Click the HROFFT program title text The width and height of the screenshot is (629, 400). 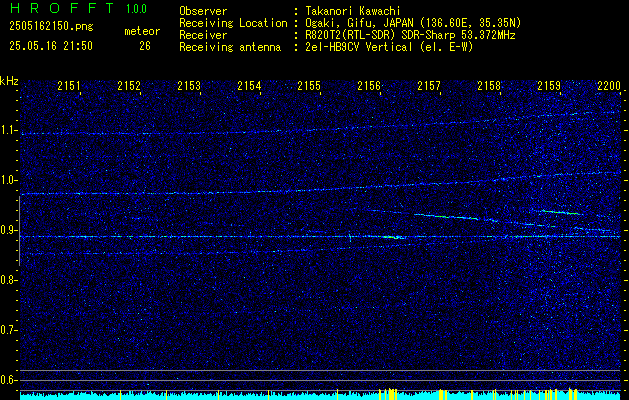pyautogui.click(x=61, y=8)
